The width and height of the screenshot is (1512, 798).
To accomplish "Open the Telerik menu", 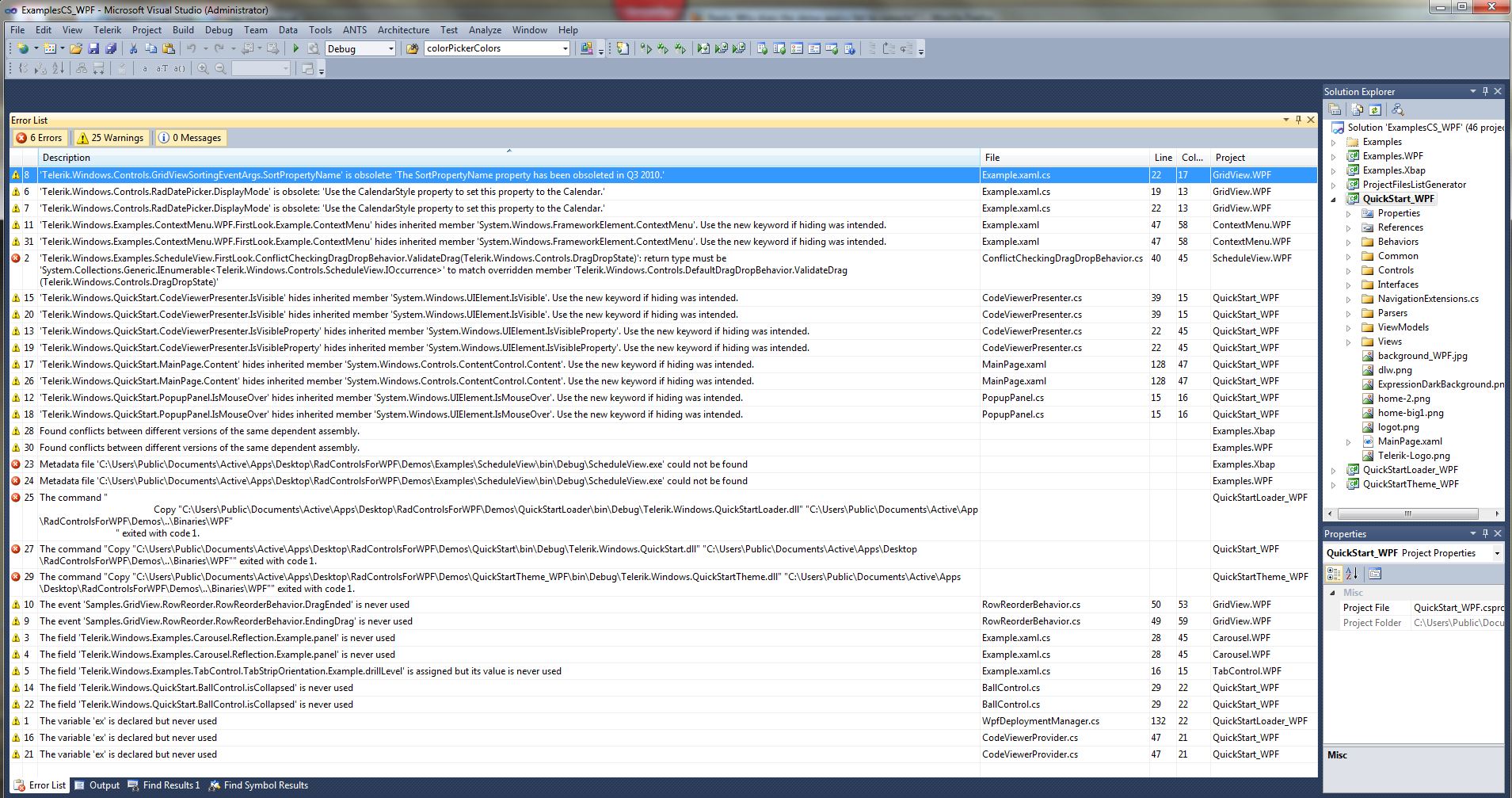I will click(x=107, y=30).
